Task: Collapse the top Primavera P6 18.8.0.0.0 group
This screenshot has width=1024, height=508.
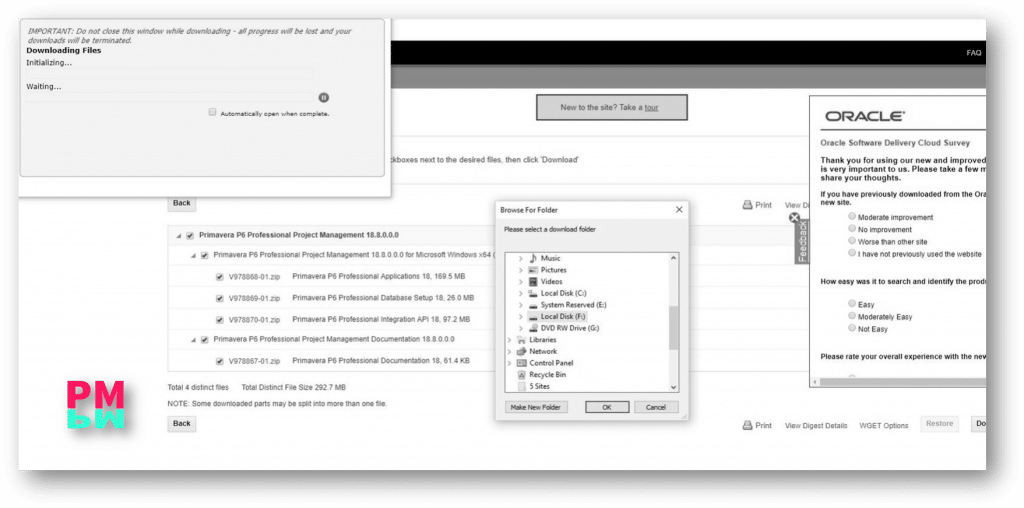Action: [178, 236]
